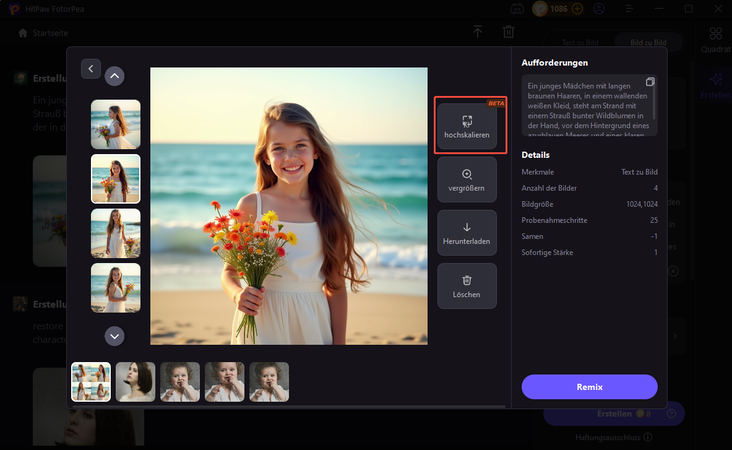Select the second highlighted beach thumbnail
This screenshot has height=450, width=732.
pyautogui.click(x=116, y=179)
